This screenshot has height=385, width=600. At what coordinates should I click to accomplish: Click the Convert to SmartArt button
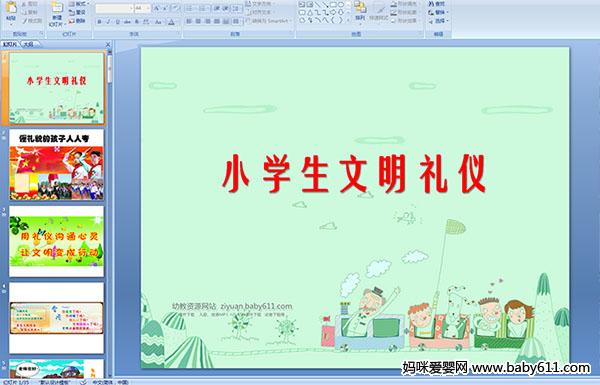coord(268,21)
